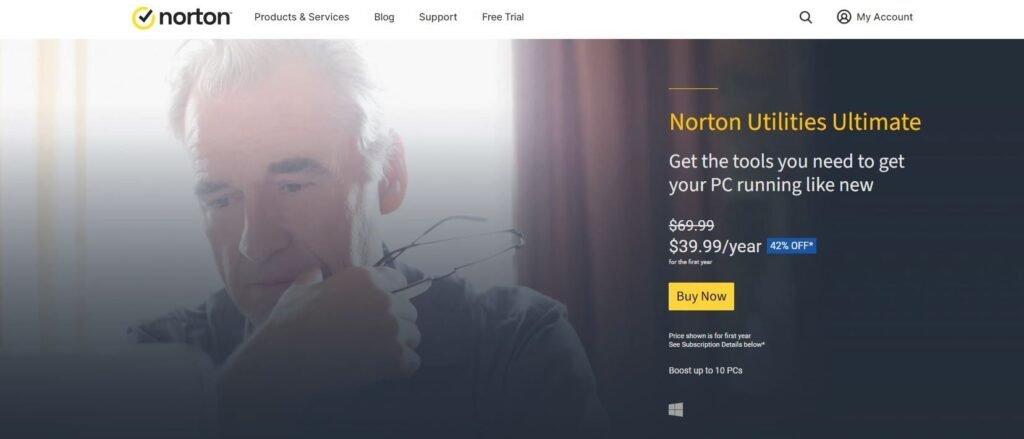Open the My Account text link
1024x439 pixels.
click(x=885, y=17)
